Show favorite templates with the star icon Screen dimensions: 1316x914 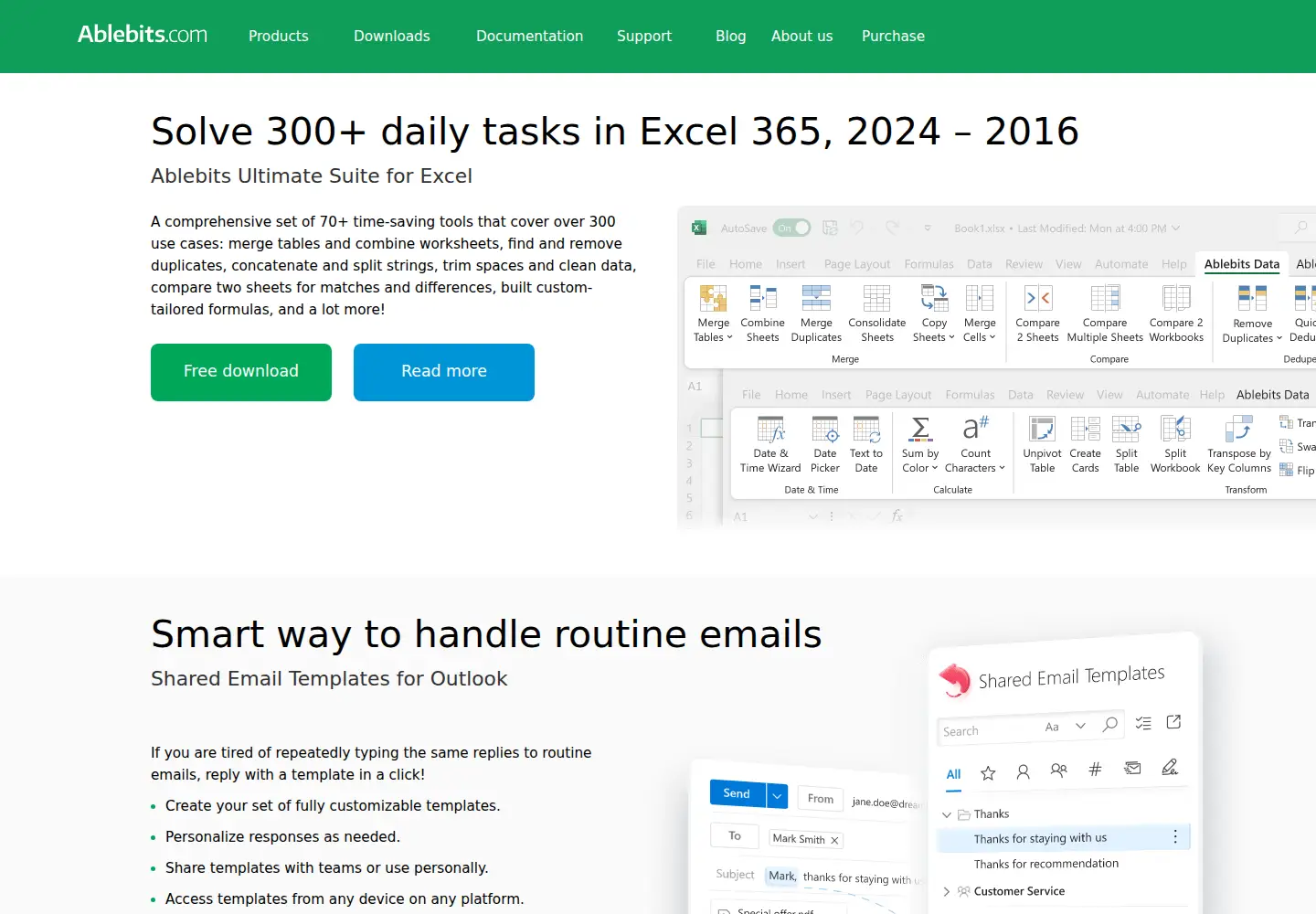(x=988, y=773)
